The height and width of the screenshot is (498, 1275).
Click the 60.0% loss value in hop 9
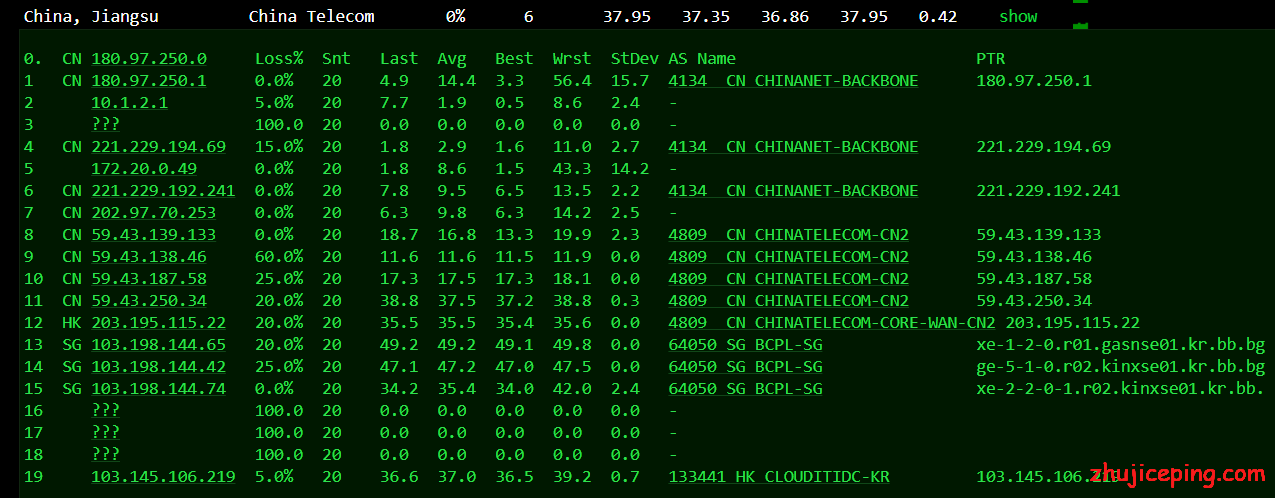pos(274,257)
